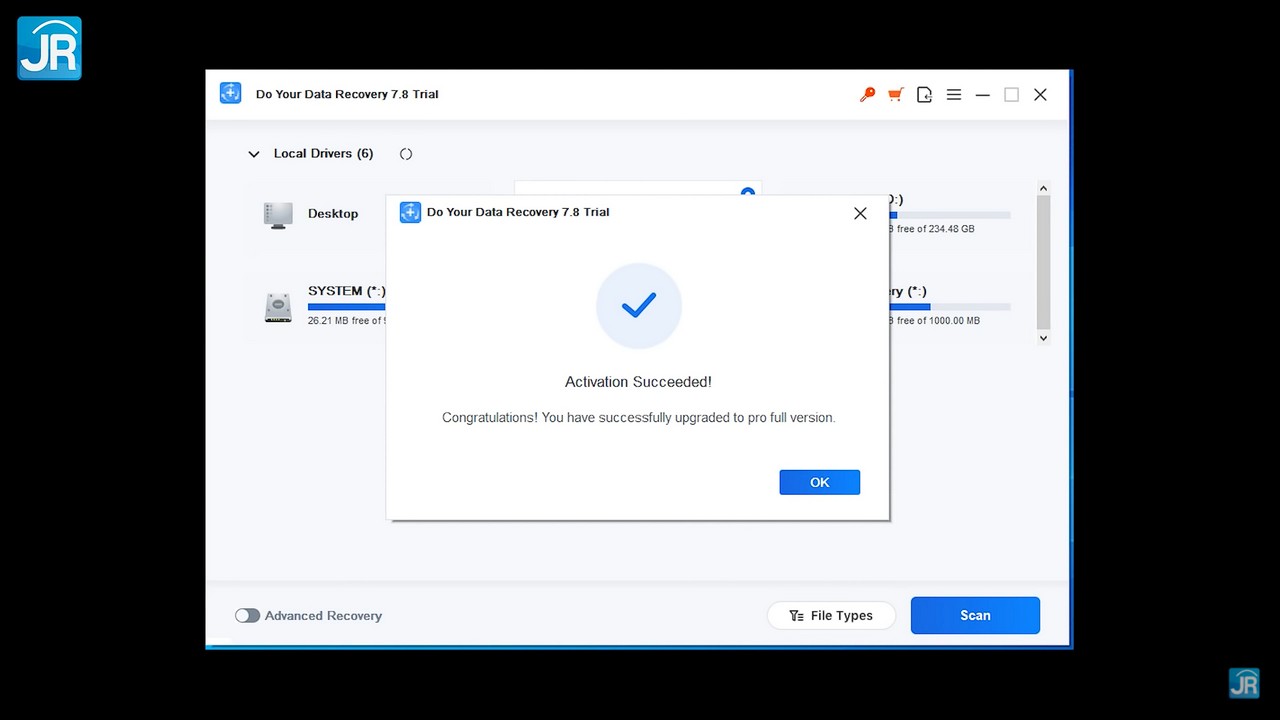Collapse the Local Drivers section chevron

254,154
